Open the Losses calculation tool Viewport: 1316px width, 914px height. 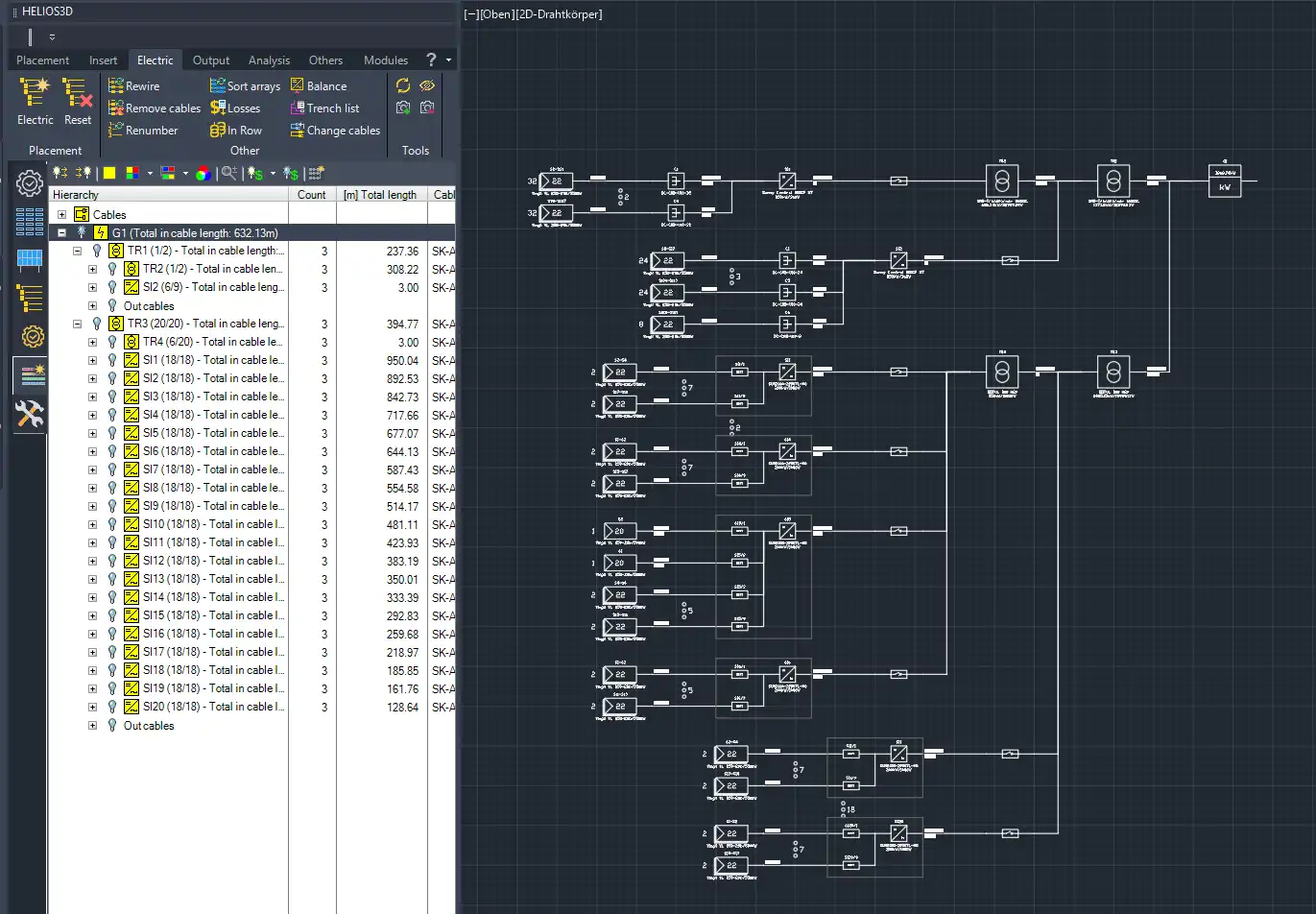point(235,108)
